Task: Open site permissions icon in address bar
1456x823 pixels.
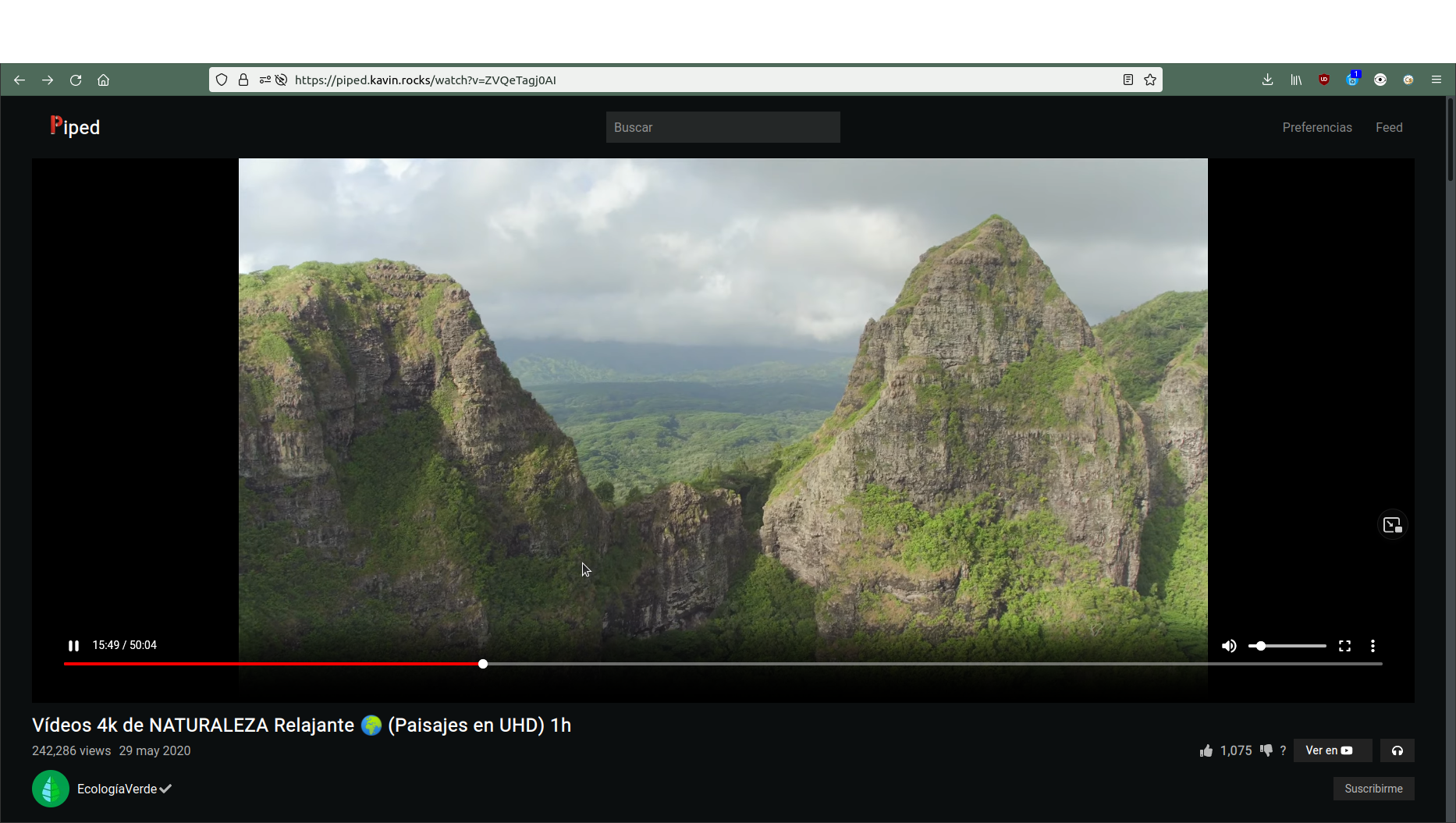Action: (265, 80)
